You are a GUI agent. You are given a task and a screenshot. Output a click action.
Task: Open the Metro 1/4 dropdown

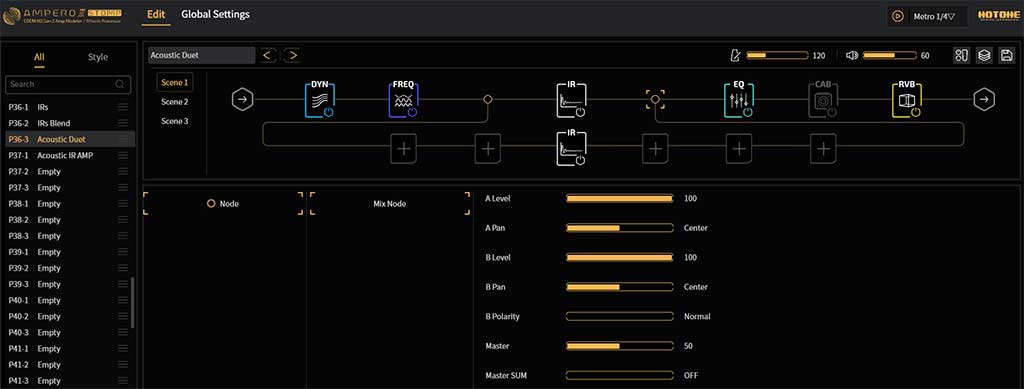[935, 17]
